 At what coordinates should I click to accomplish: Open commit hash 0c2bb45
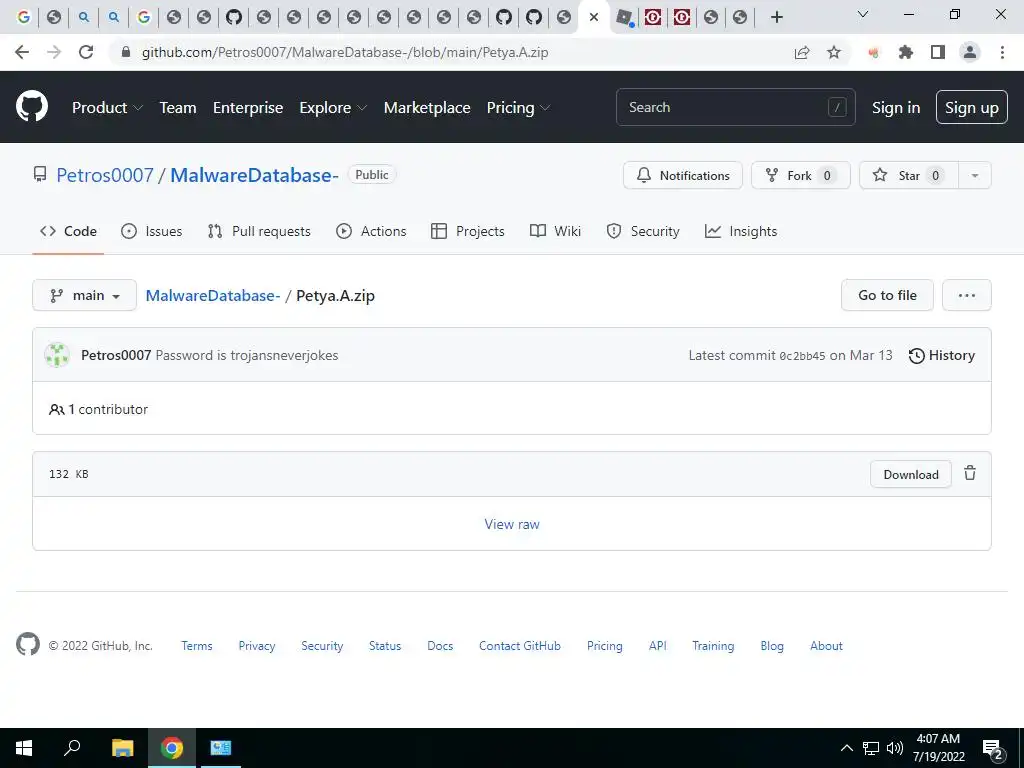click(x=802, y=356)
